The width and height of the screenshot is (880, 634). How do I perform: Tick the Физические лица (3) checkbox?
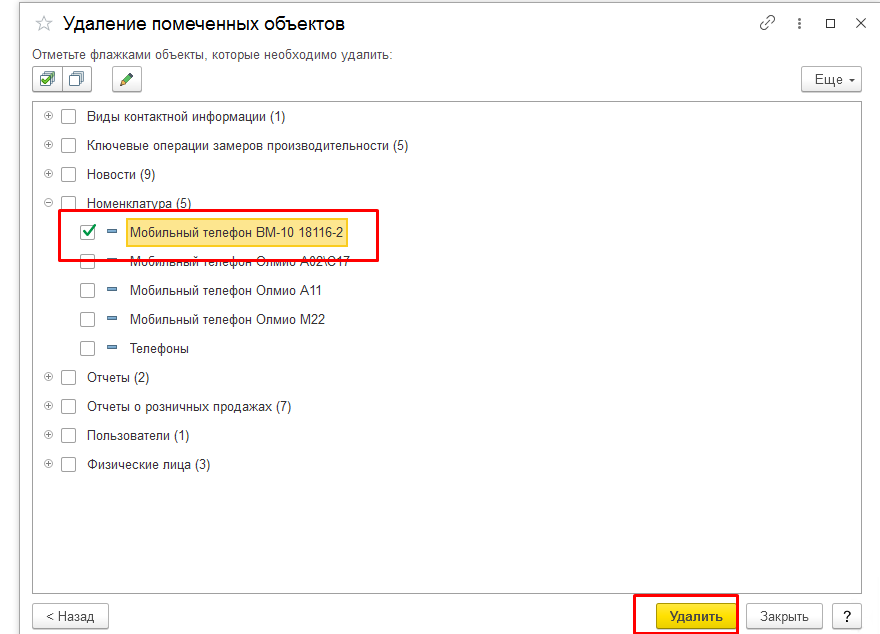68,465
